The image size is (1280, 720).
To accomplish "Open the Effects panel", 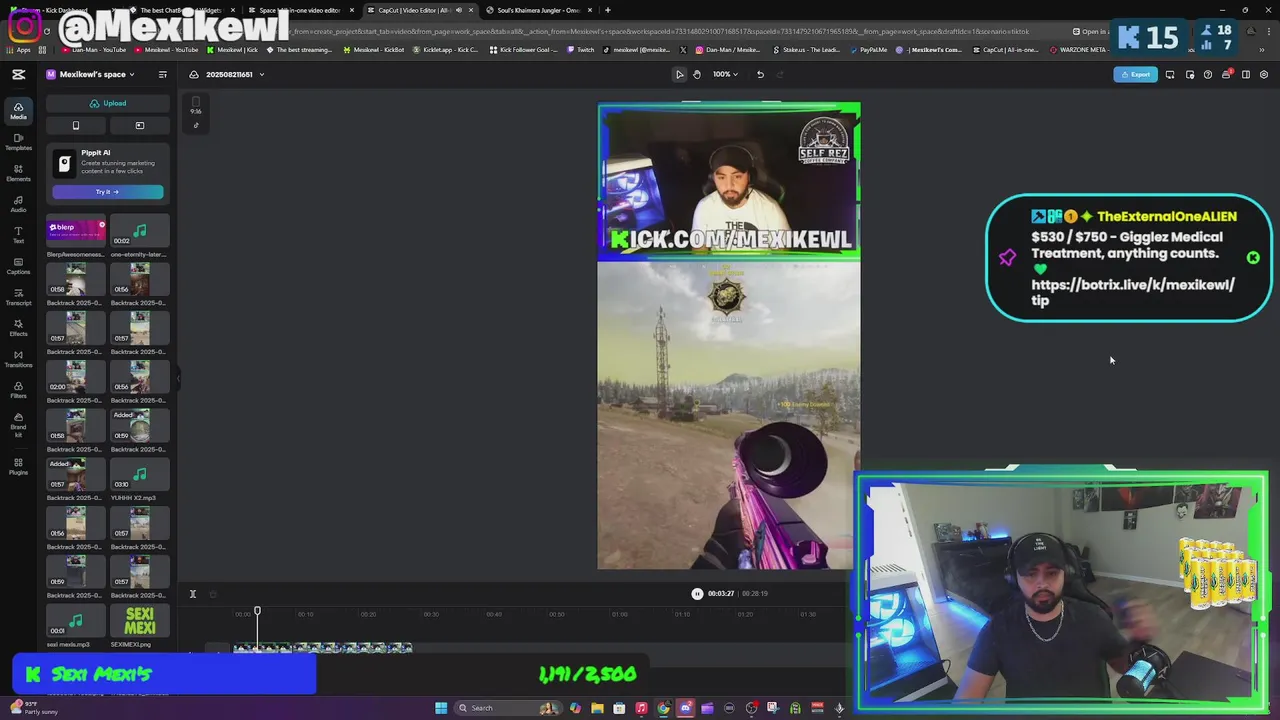I will (x=18, y=328).
